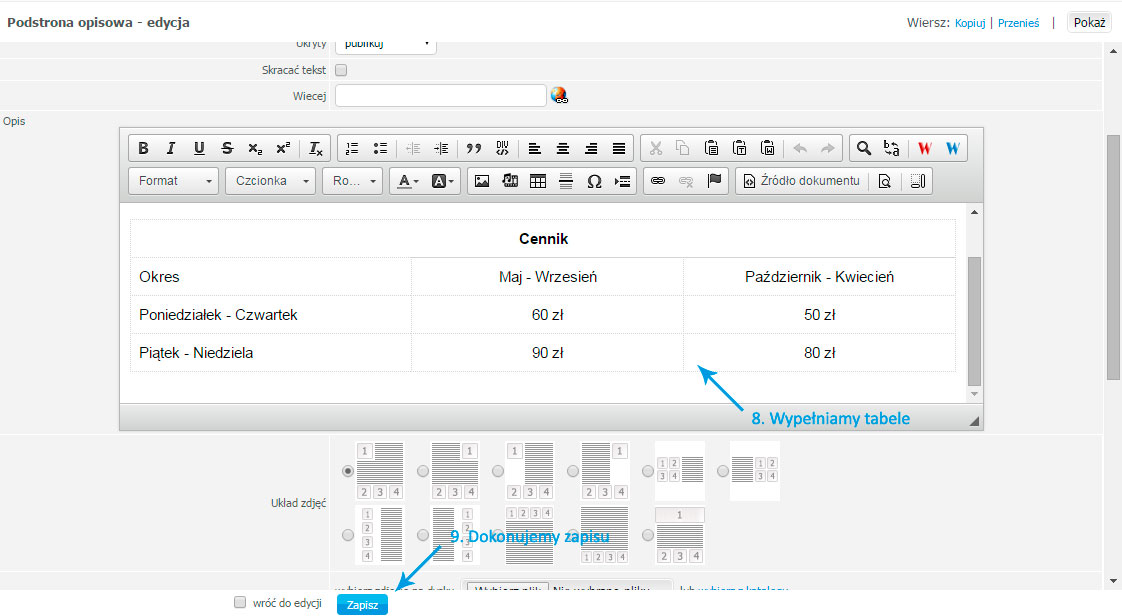Select photo layout with image 1 top-left
The height and width of the screenshot is (616, 1122).
point(348,471)
